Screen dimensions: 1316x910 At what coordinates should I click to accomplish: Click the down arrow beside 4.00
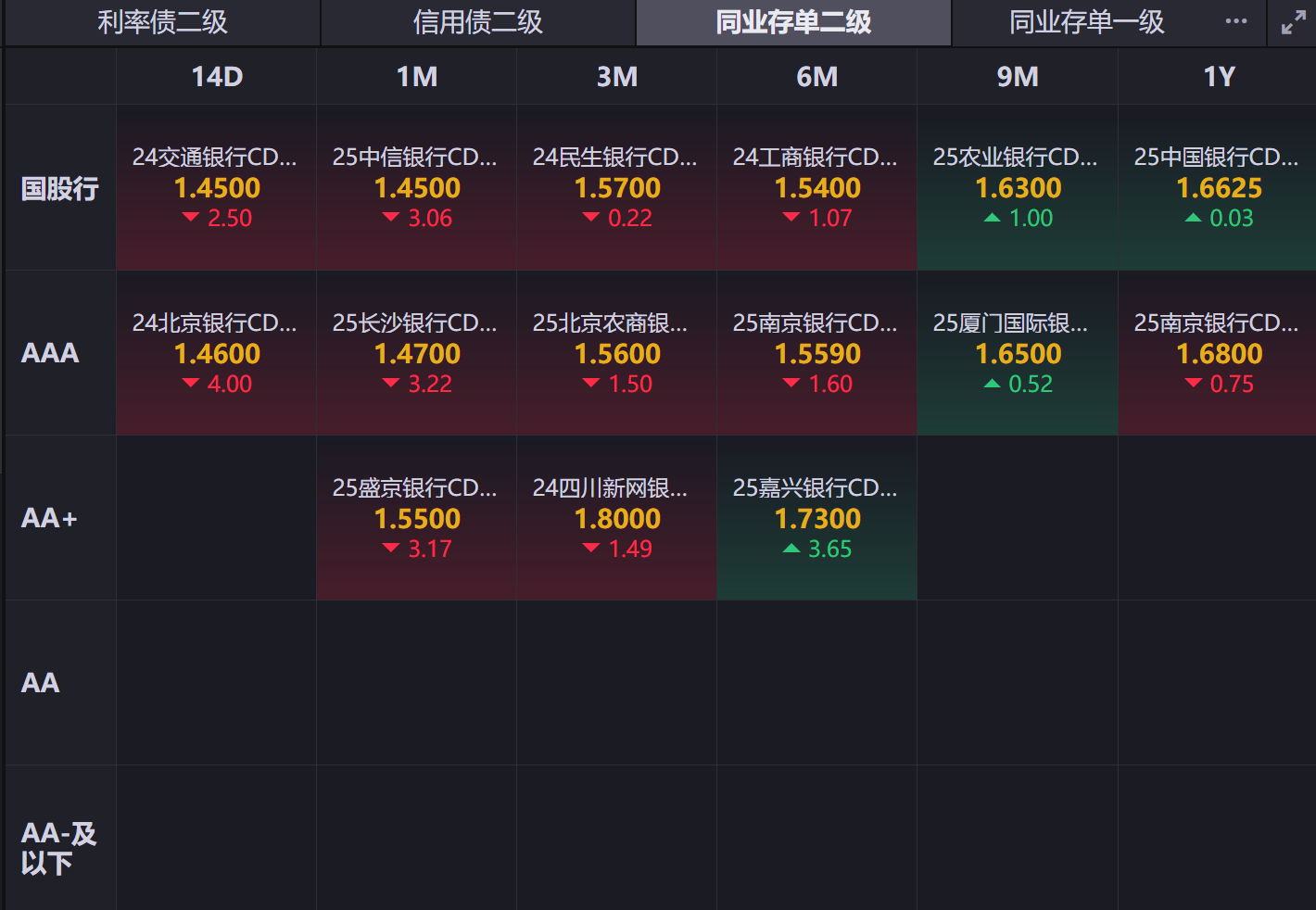coord(191,383)
